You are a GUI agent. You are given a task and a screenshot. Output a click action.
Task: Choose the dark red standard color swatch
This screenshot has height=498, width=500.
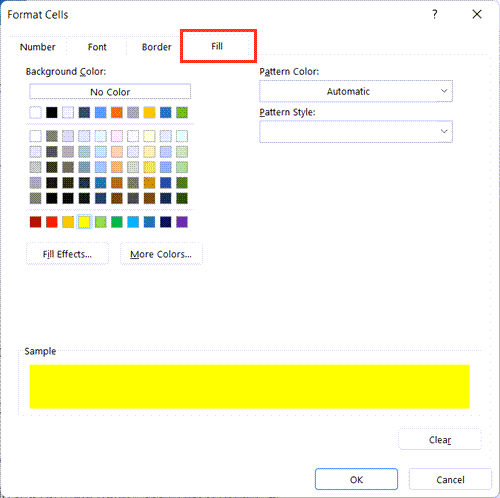tap(35, 222)
